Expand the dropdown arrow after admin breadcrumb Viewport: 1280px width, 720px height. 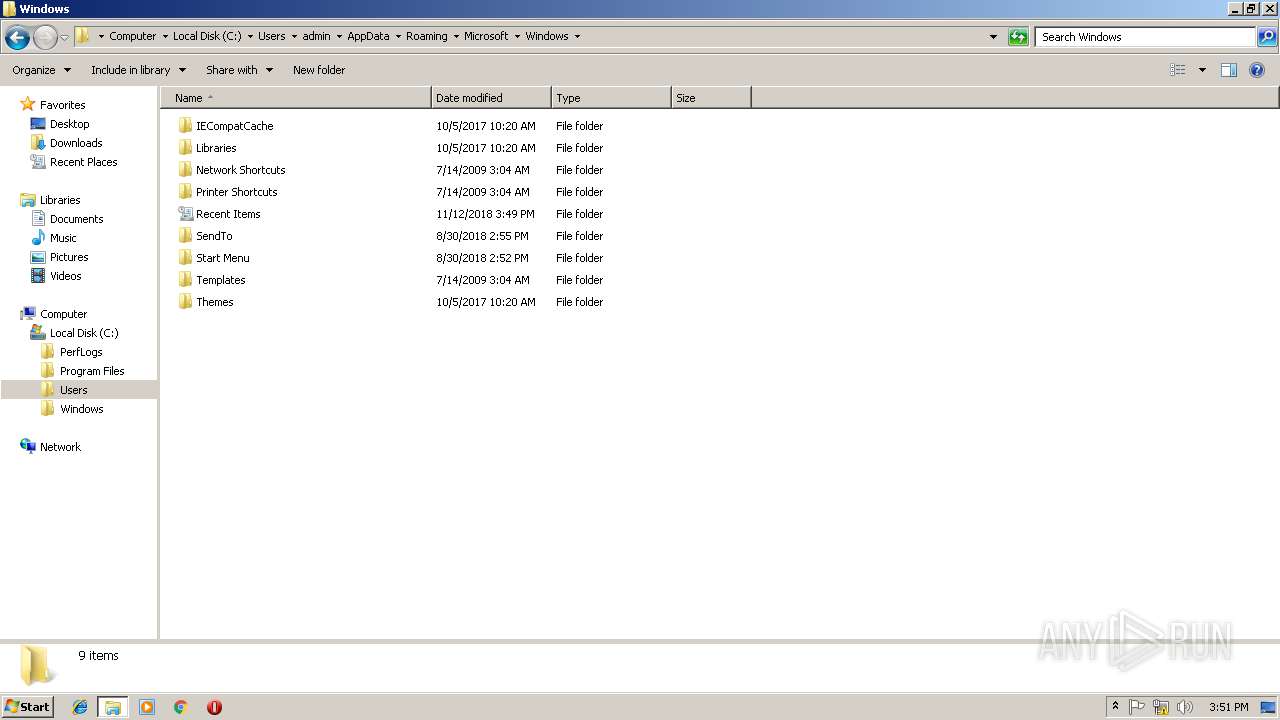339,36
